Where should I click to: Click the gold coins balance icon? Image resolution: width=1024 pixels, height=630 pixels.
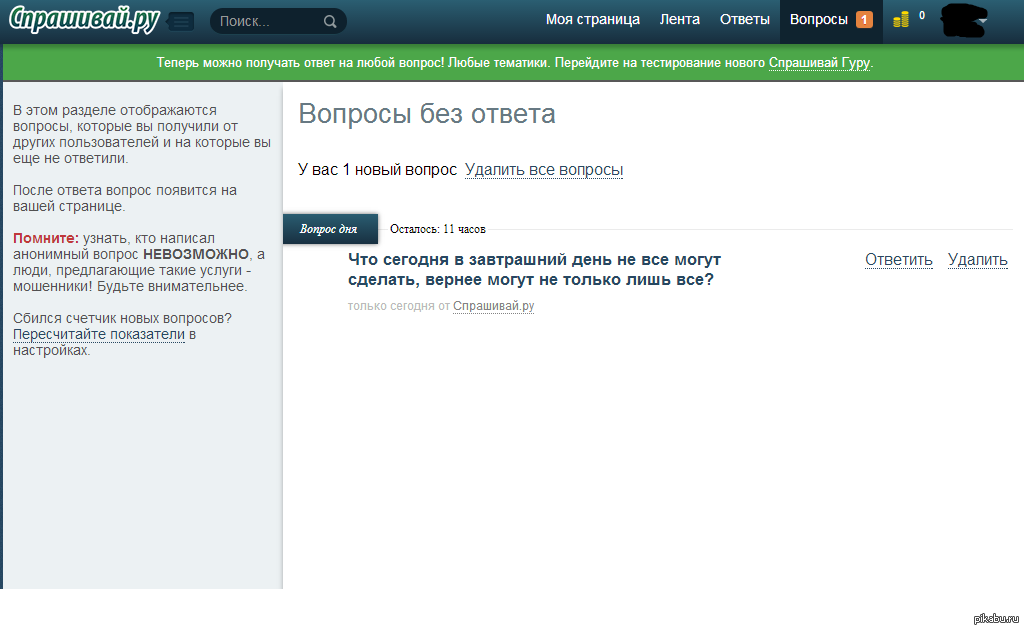coord(902,19)
